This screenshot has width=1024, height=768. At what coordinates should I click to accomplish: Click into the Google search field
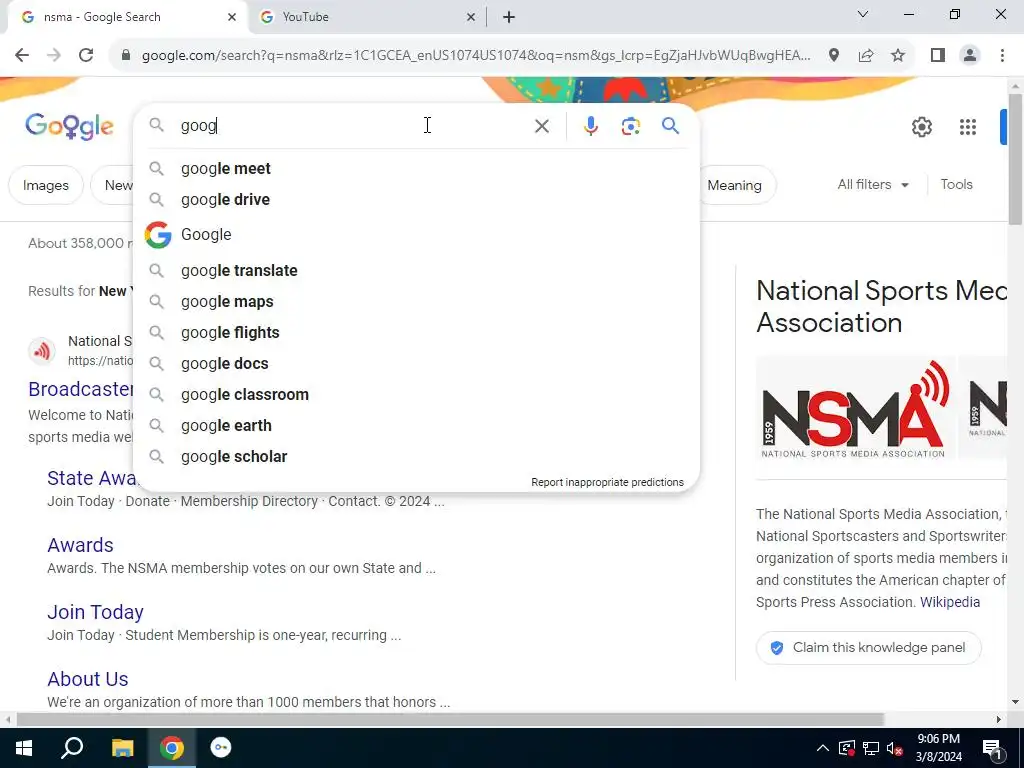click(353, 125)
